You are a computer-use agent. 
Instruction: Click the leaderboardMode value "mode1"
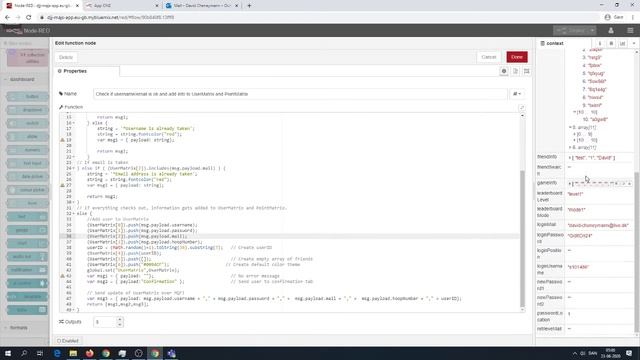click(x=576, y=210)
